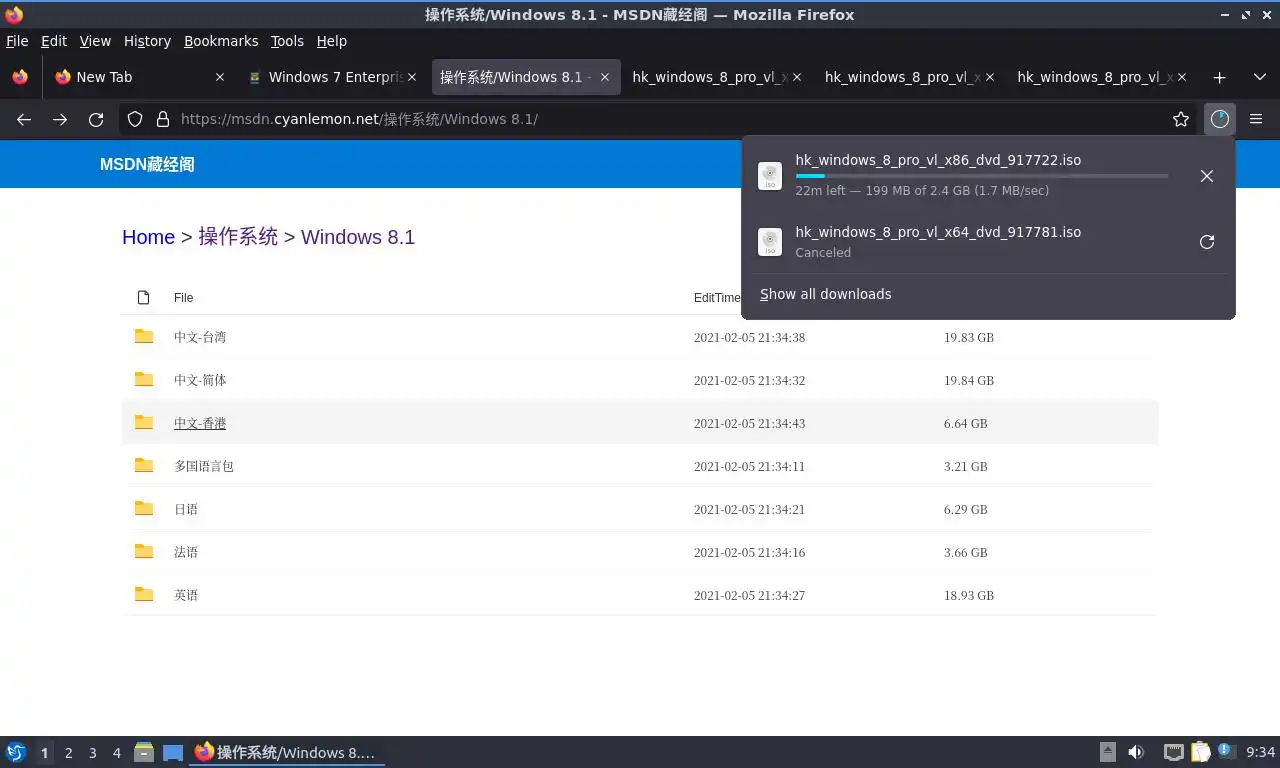The height and width of the screenshot is (768, 1280).
Task: Go forward one page
Action: 60,119
